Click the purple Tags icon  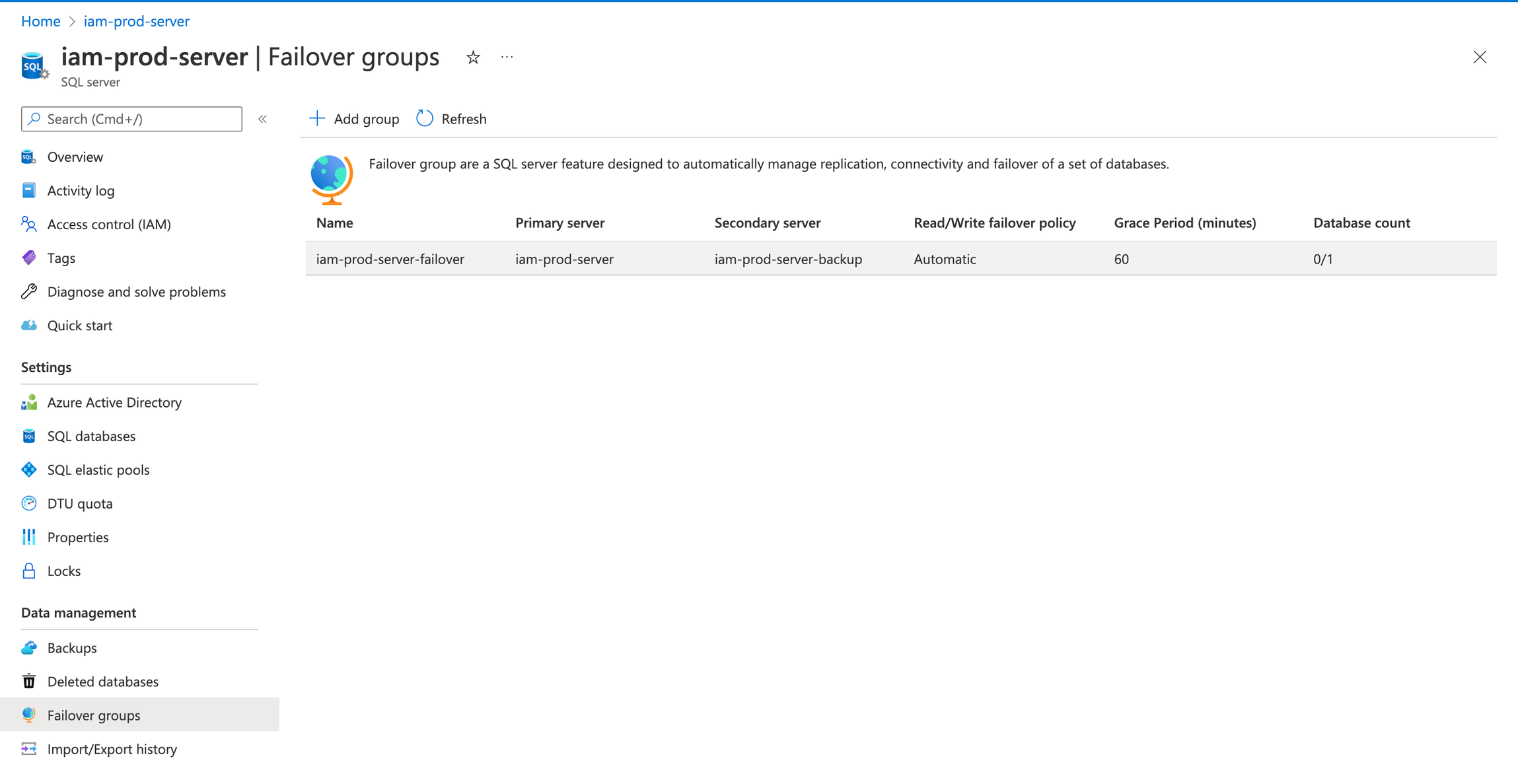28,258
